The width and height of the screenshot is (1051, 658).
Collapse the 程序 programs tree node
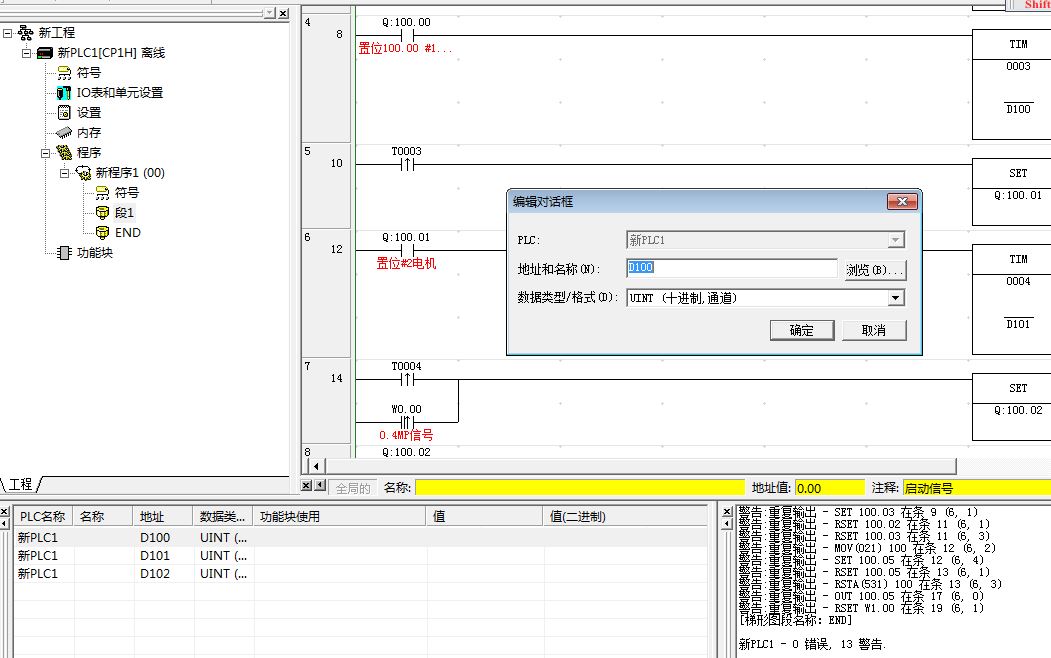point(45,153)
